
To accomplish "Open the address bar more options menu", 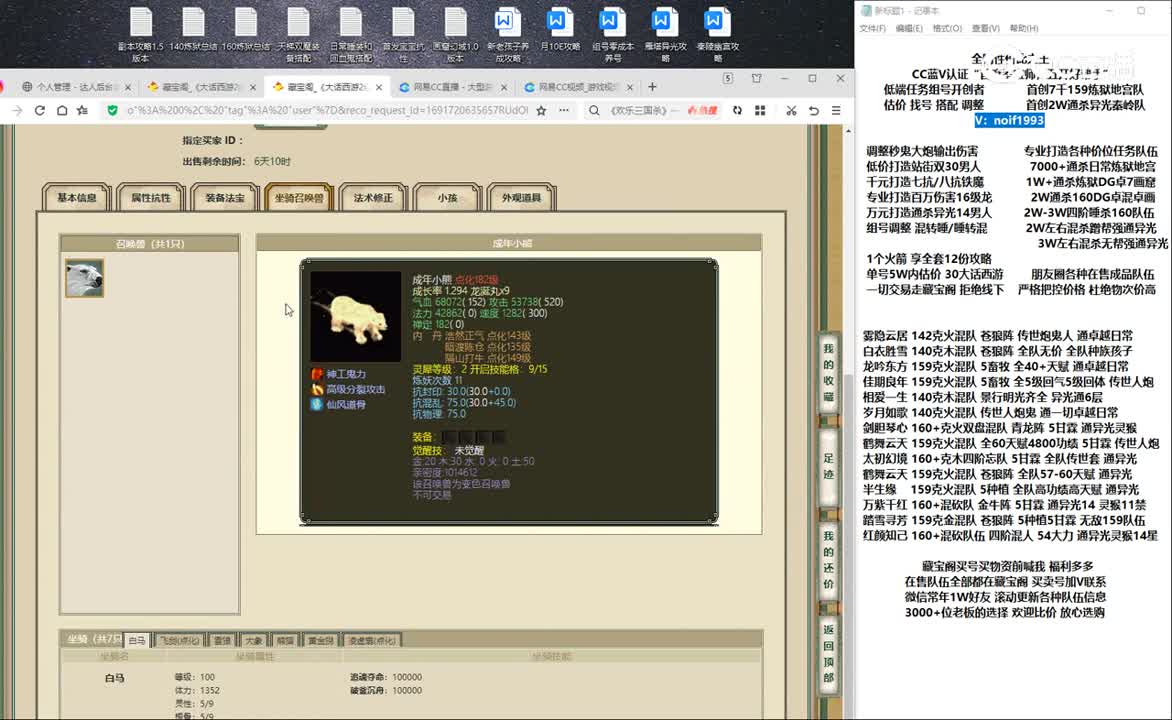I will (x=564, y=111).
